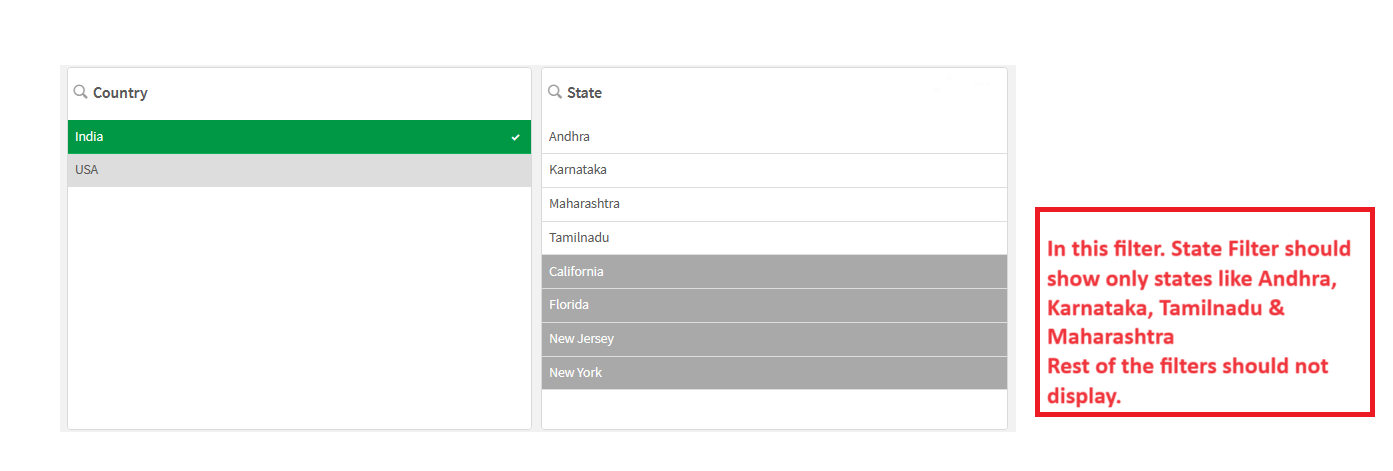Screen dimensions: 1393x471
Task: Select Karnataka in the State filter
Action: point(774,170)
